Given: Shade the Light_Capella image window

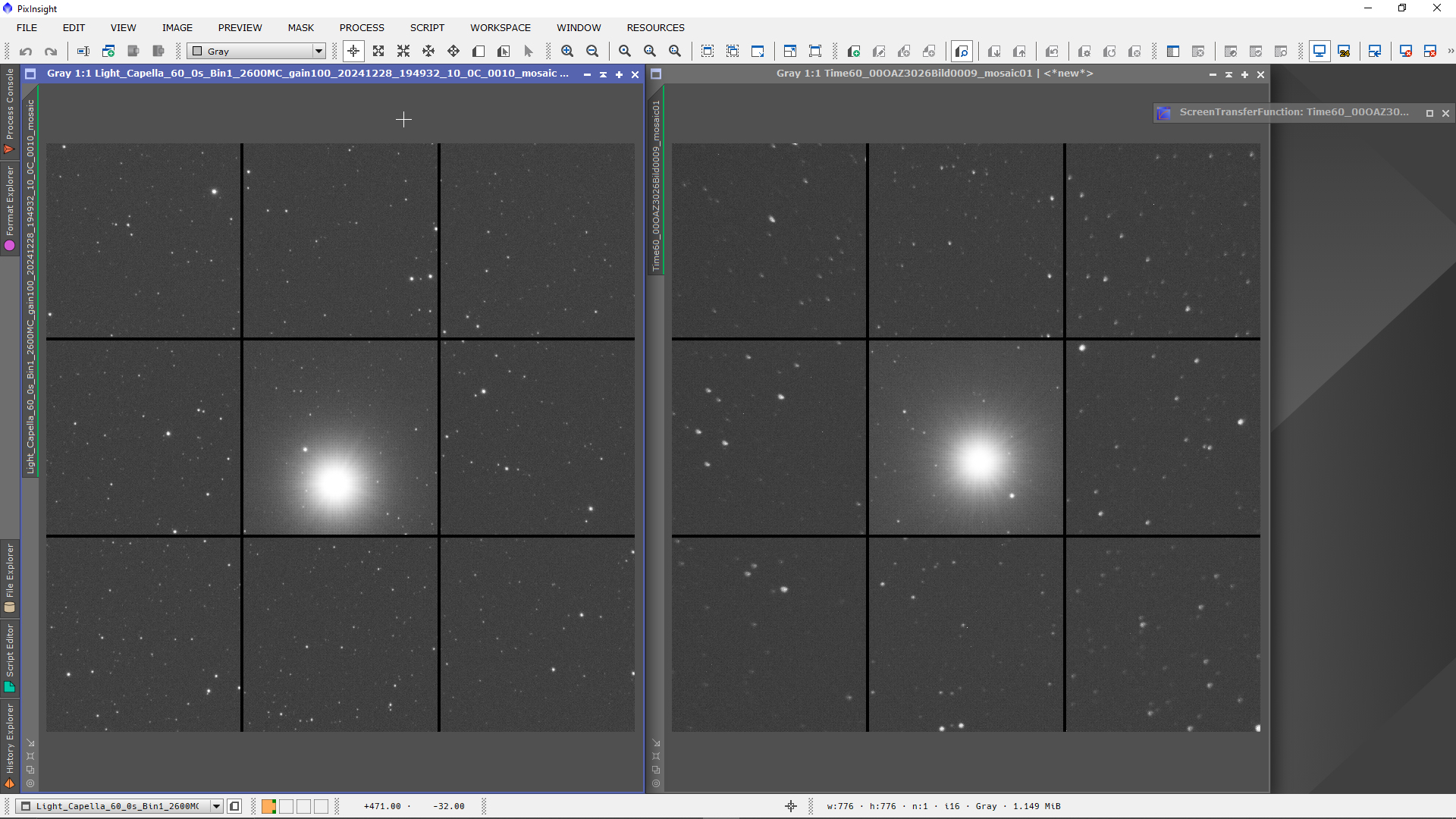Looking at the screenshot, I should [603, 74].
